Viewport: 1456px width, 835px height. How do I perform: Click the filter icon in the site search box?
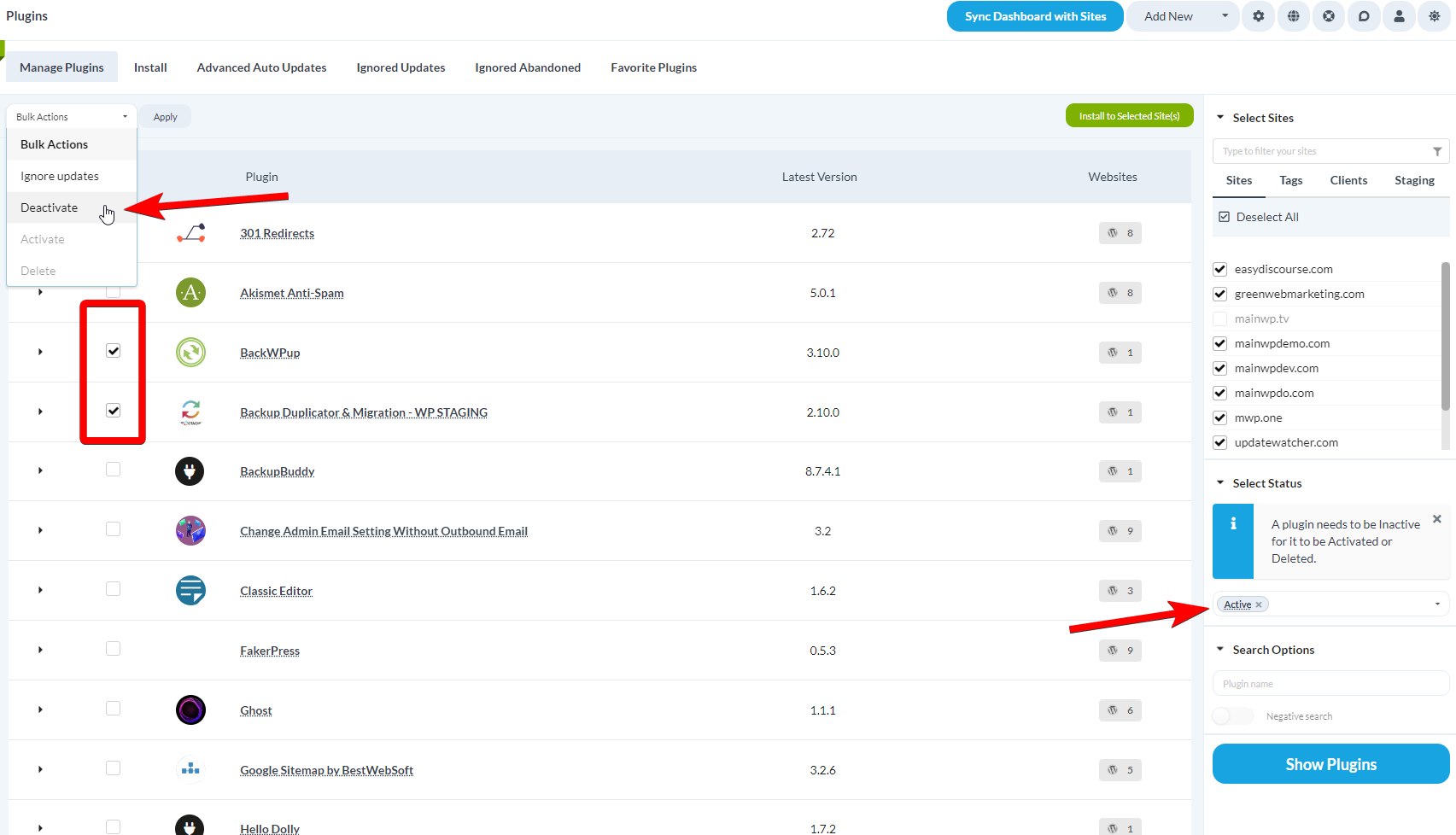[x=1436, y=151]
